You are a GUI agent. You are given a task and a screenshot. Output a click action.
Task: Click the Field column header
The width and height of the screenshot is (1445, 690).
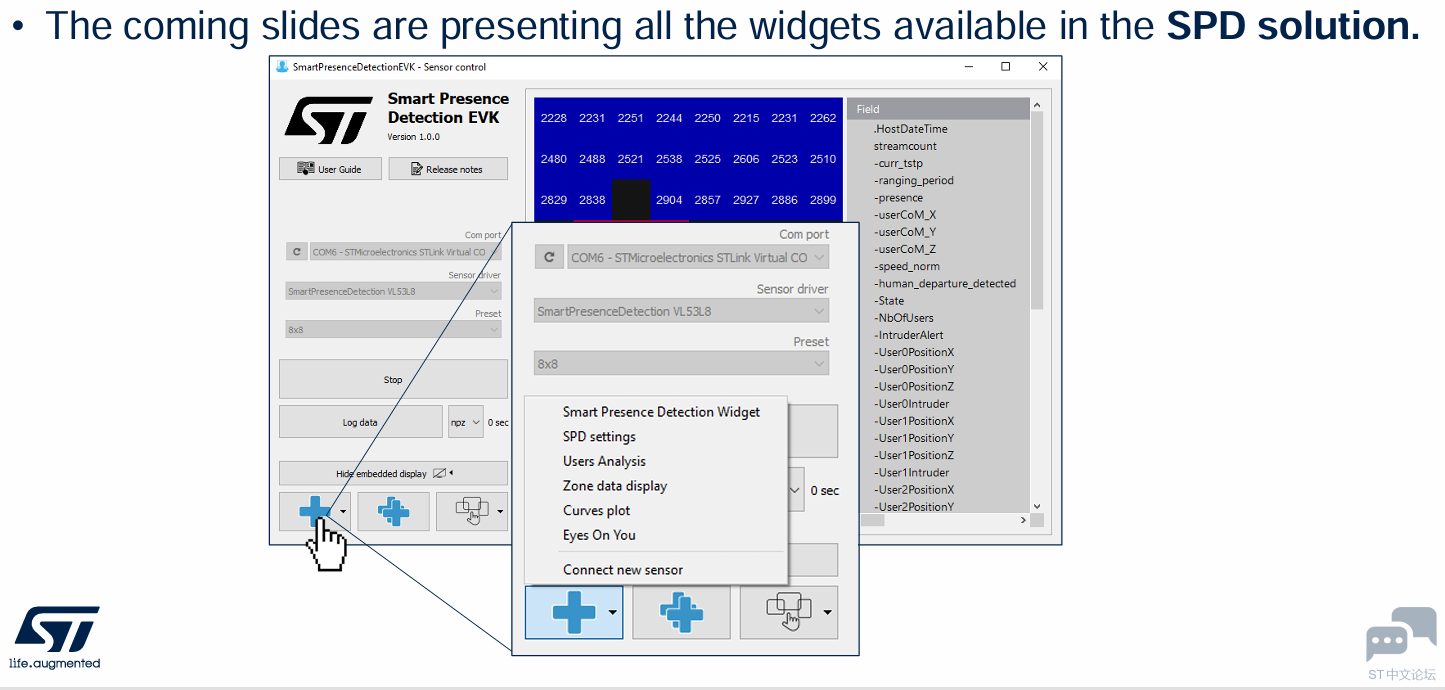coord(938,109)
